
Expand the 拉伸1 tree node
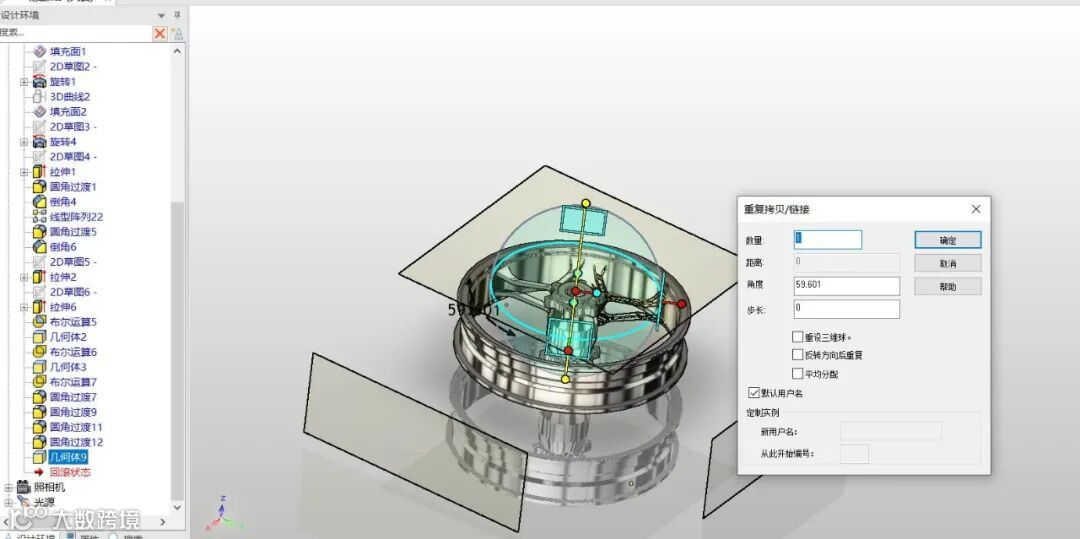point(24,172)
